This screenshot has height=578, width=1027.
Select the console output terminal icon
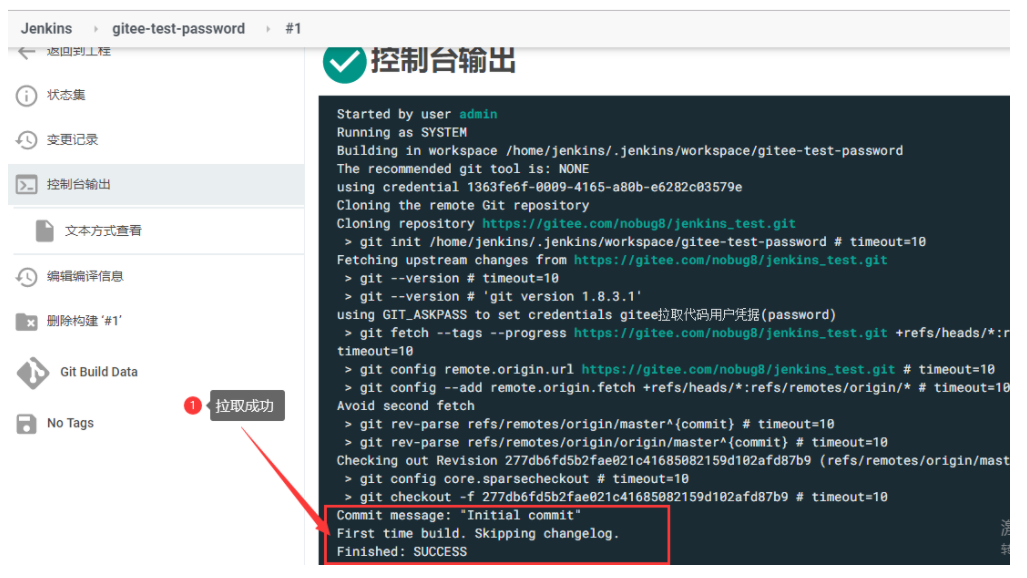coord(26,185)
